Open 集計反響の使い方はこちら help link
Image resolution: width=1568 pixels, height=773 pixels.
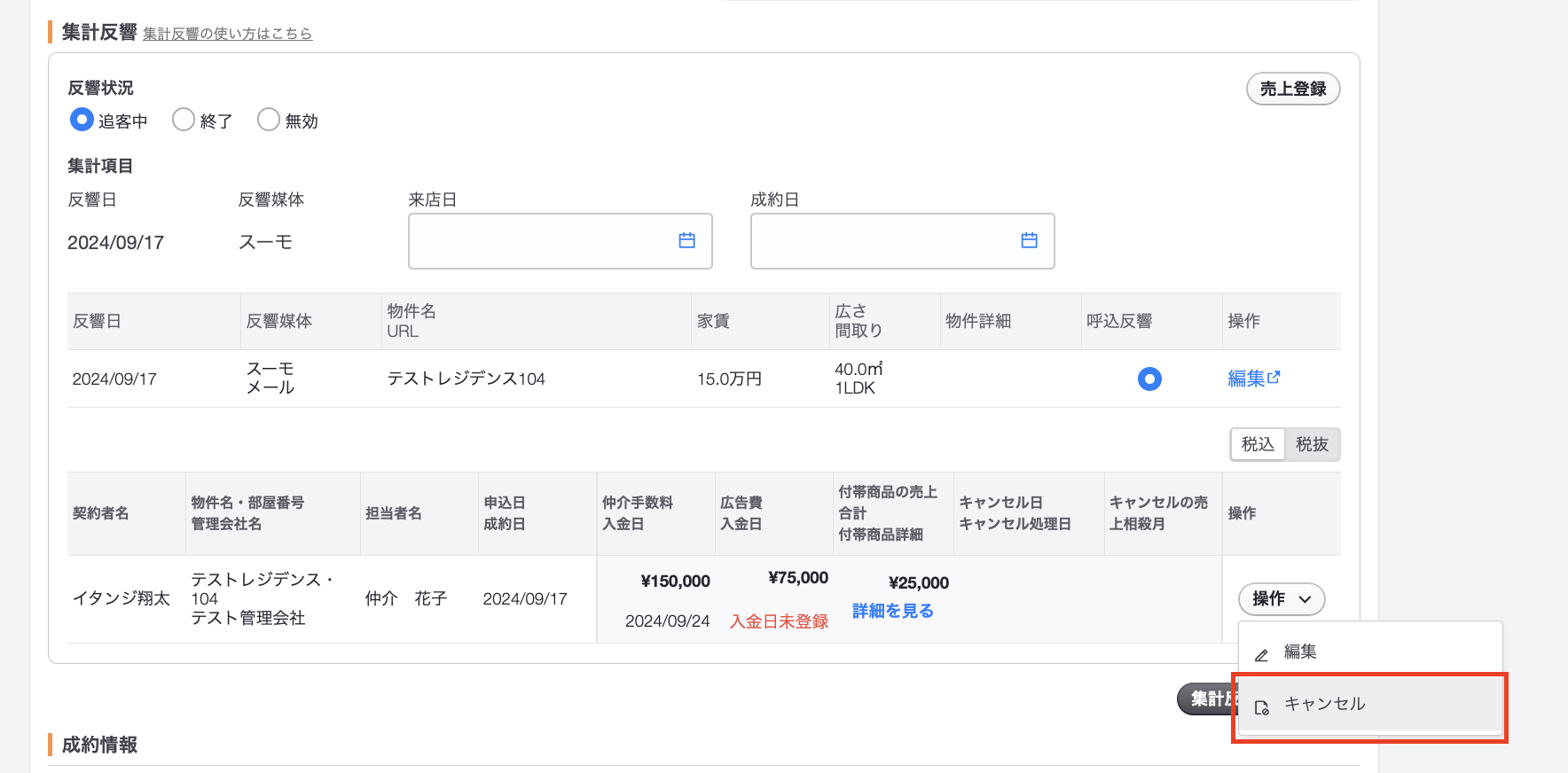[228, 34]
